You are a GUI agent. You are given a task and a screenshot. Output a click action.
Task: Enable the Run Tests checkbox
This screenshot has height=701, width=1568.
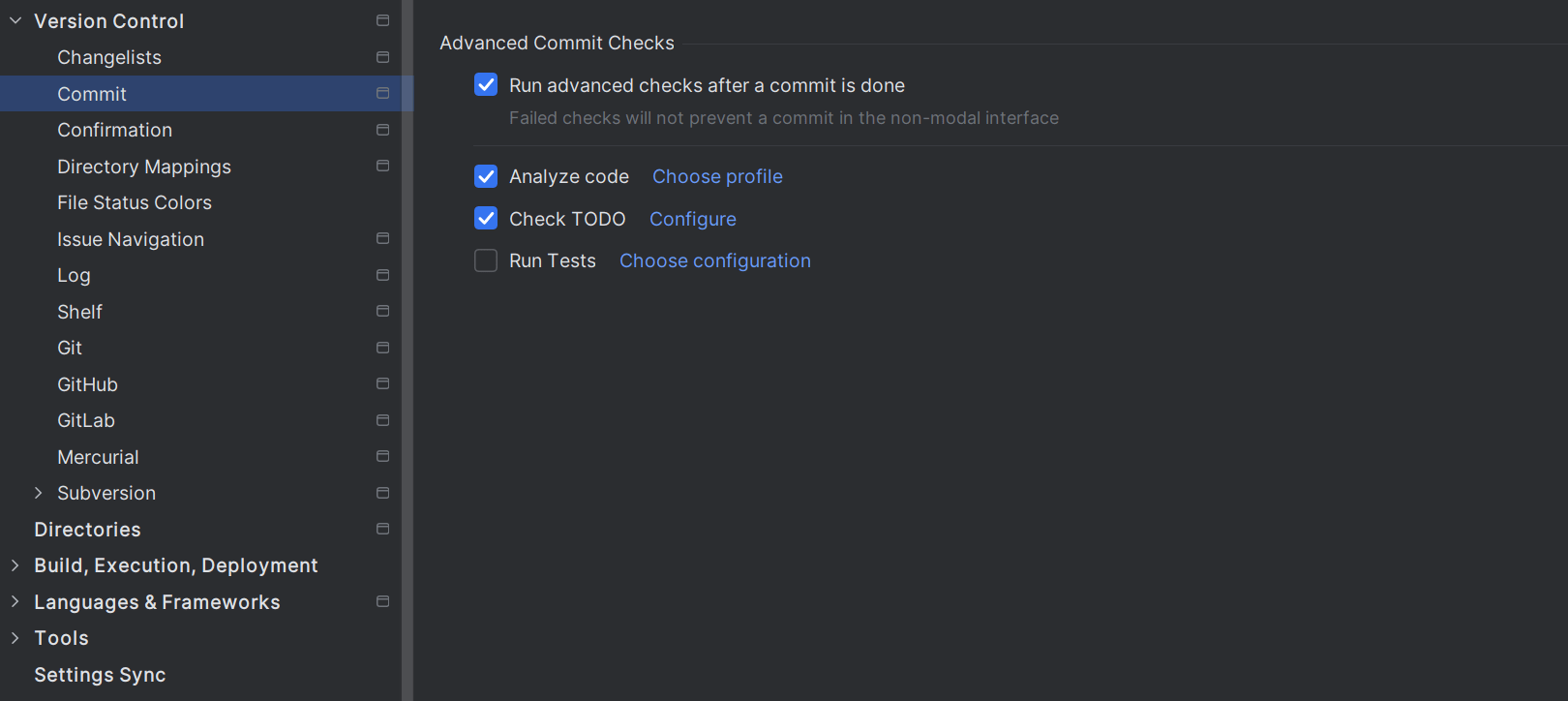coord(486,260)
